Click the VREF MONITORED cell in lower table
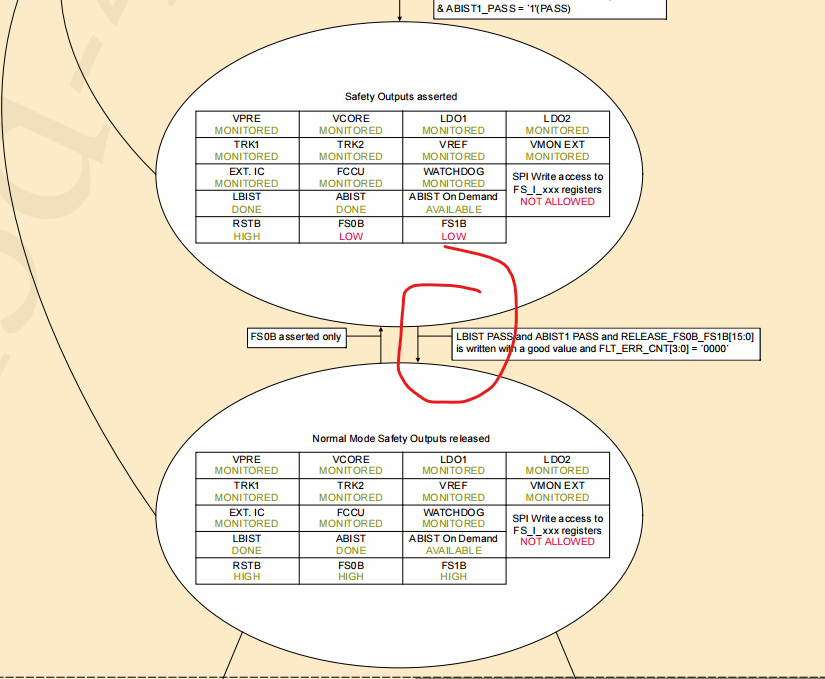This screenshot has height=679, width=825. point(454,492)
